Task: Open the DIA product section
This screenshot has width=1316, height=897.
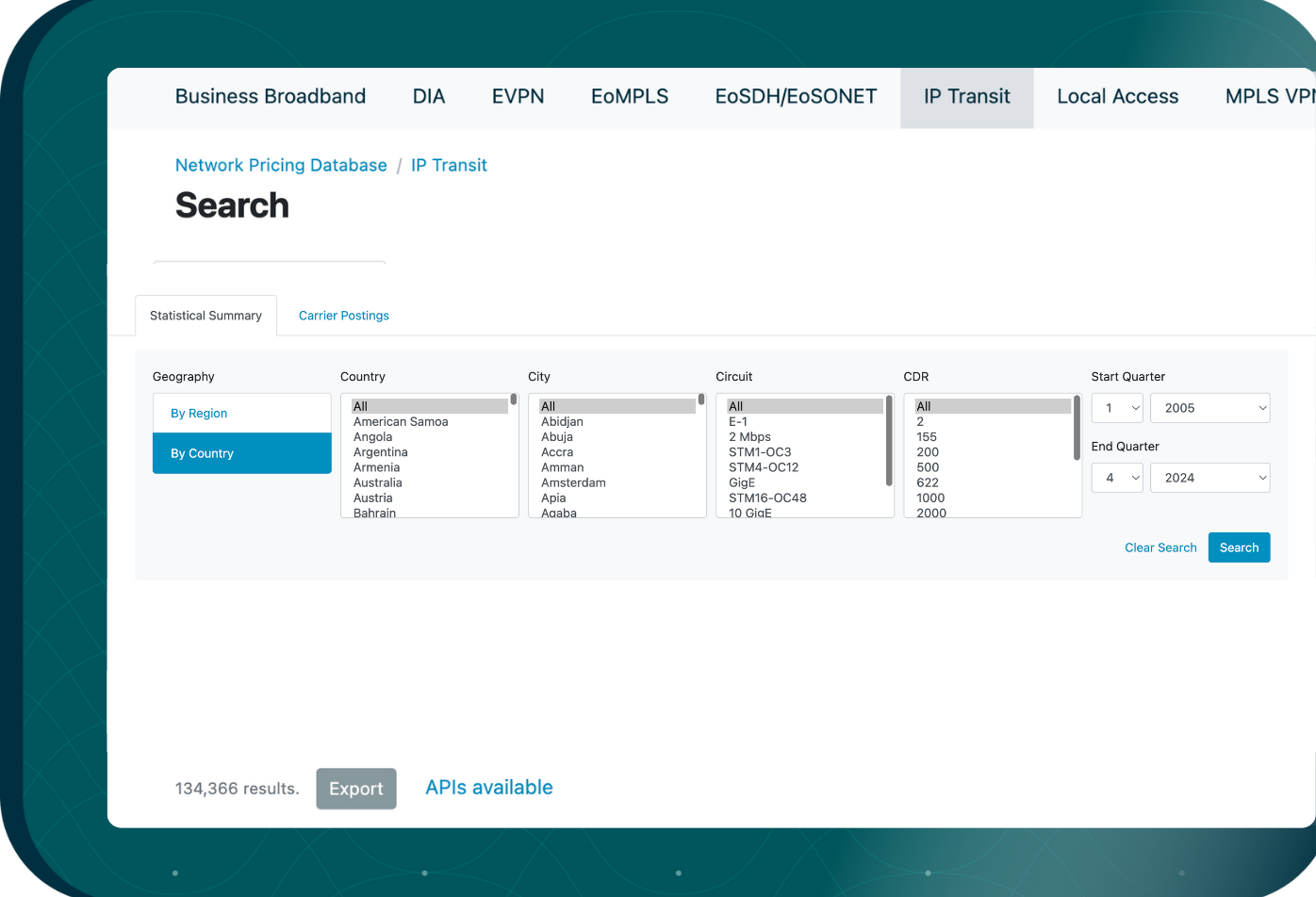Action: pyautogui.click(x=429, y=96)
